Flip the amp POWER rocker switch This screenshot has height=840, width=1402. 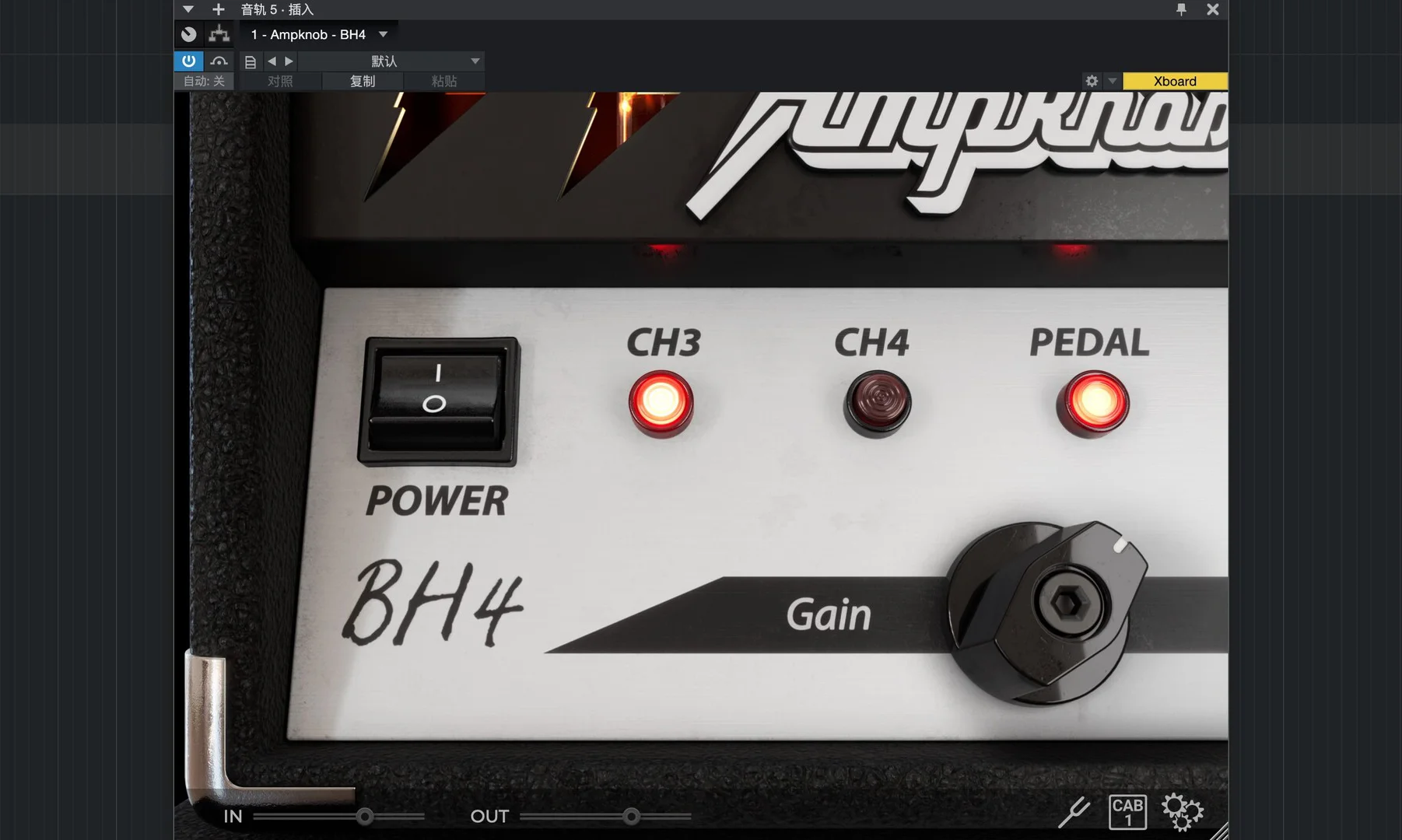tap(438, 401)
